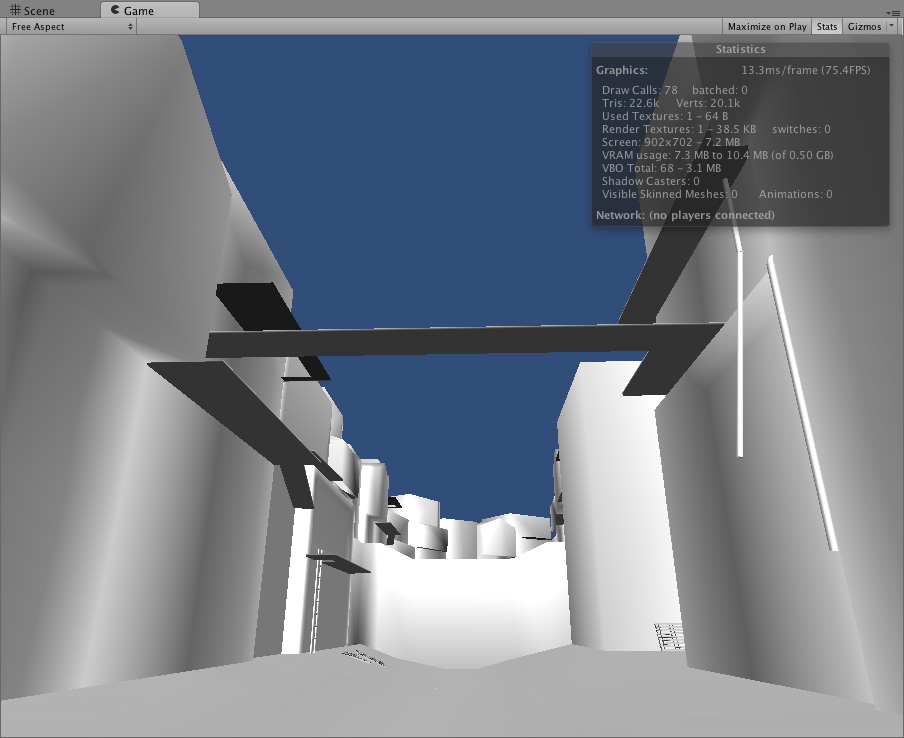Screen dimensions: 904x738
Task: Expand the Gizmos dropdown arrow
Action: pyautogui.click(x=891, y=27)
